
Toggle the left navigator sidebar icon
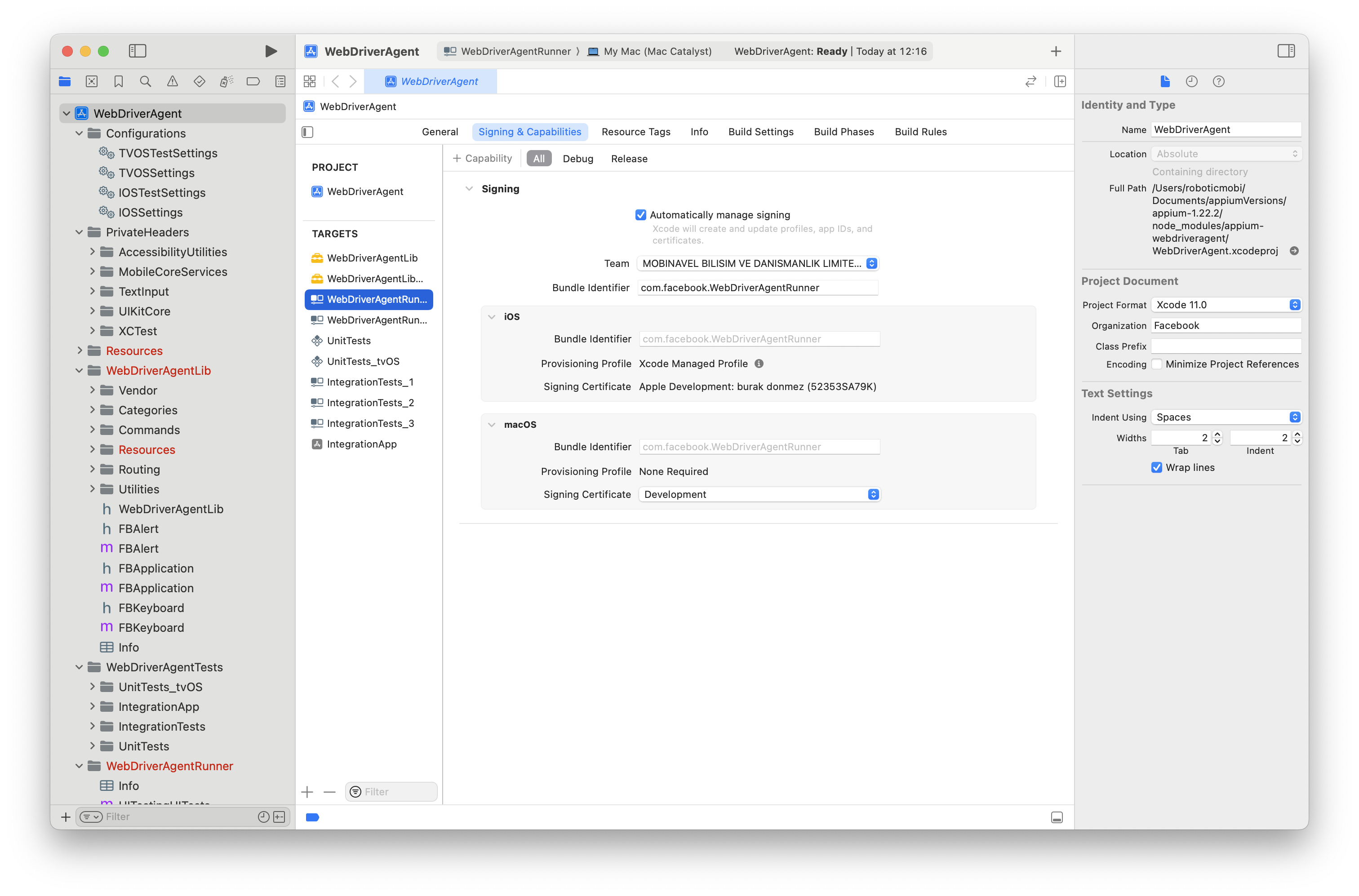tap(138, 51)
